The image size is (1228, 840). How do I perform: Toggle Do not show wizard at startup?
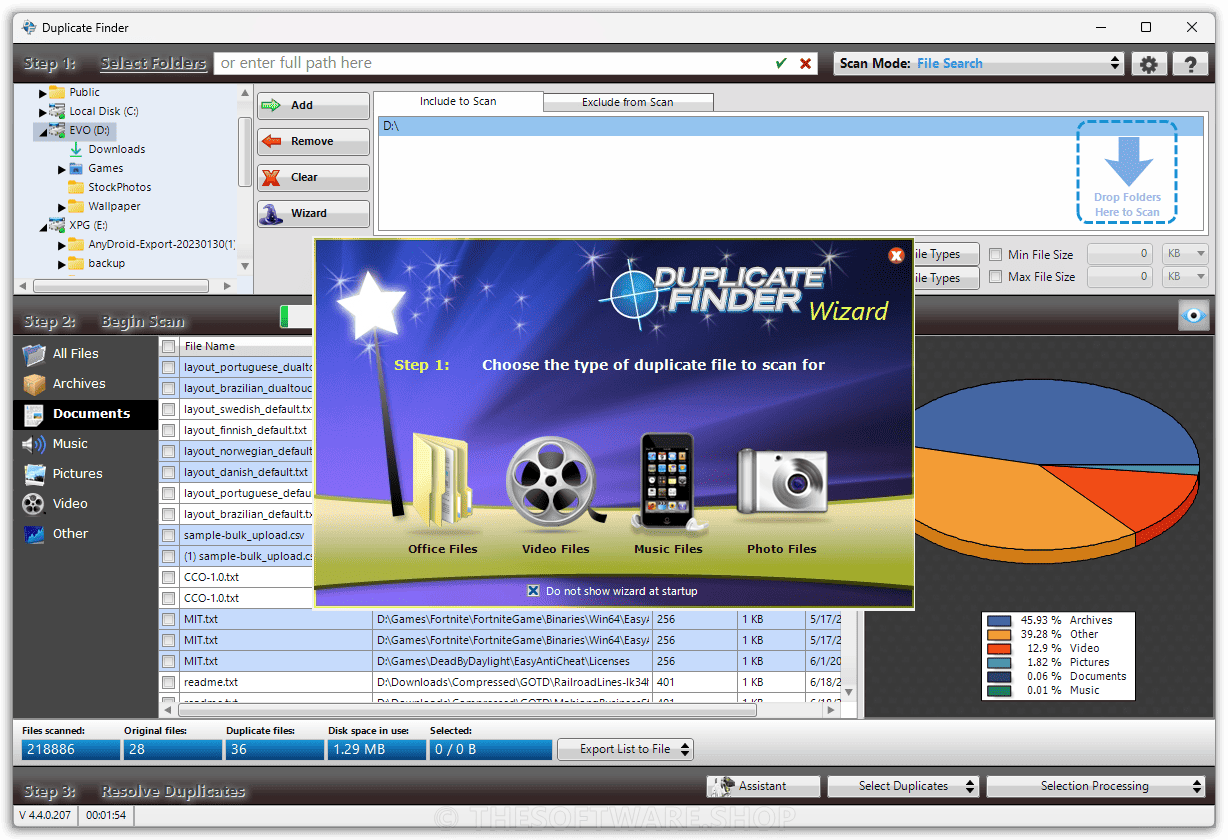point(533,591)
